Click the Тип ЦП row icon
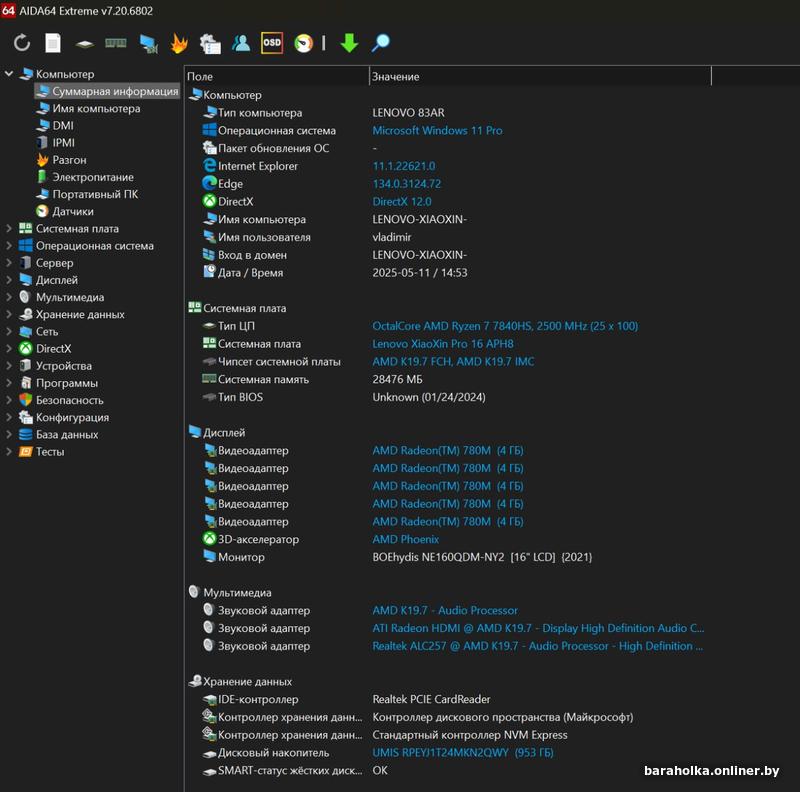The image size is (800, 792). coord(210,326)
